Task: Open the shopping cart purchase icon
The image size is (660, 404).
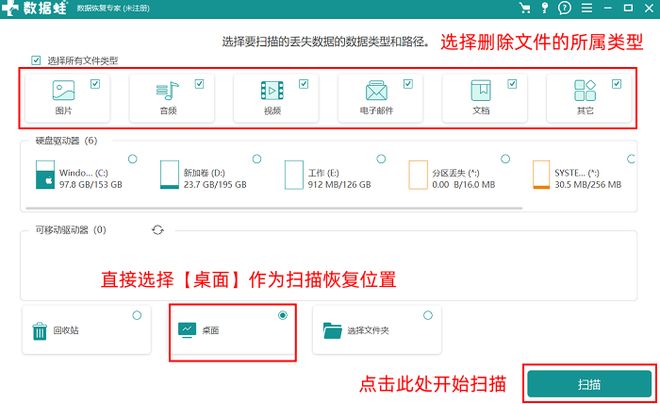Action: 525,8
